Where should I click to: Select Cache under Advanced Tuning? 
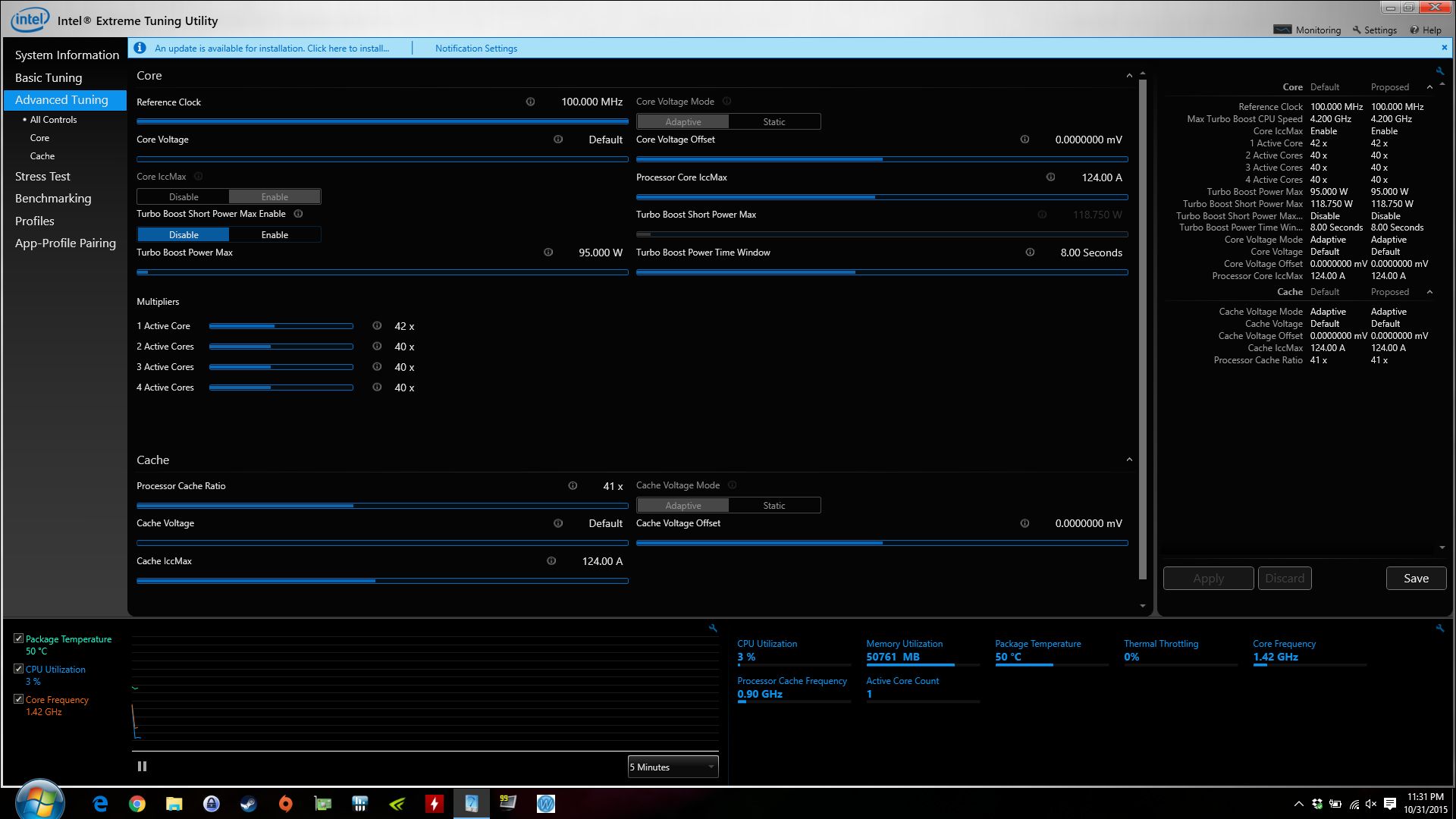[42, 156]
